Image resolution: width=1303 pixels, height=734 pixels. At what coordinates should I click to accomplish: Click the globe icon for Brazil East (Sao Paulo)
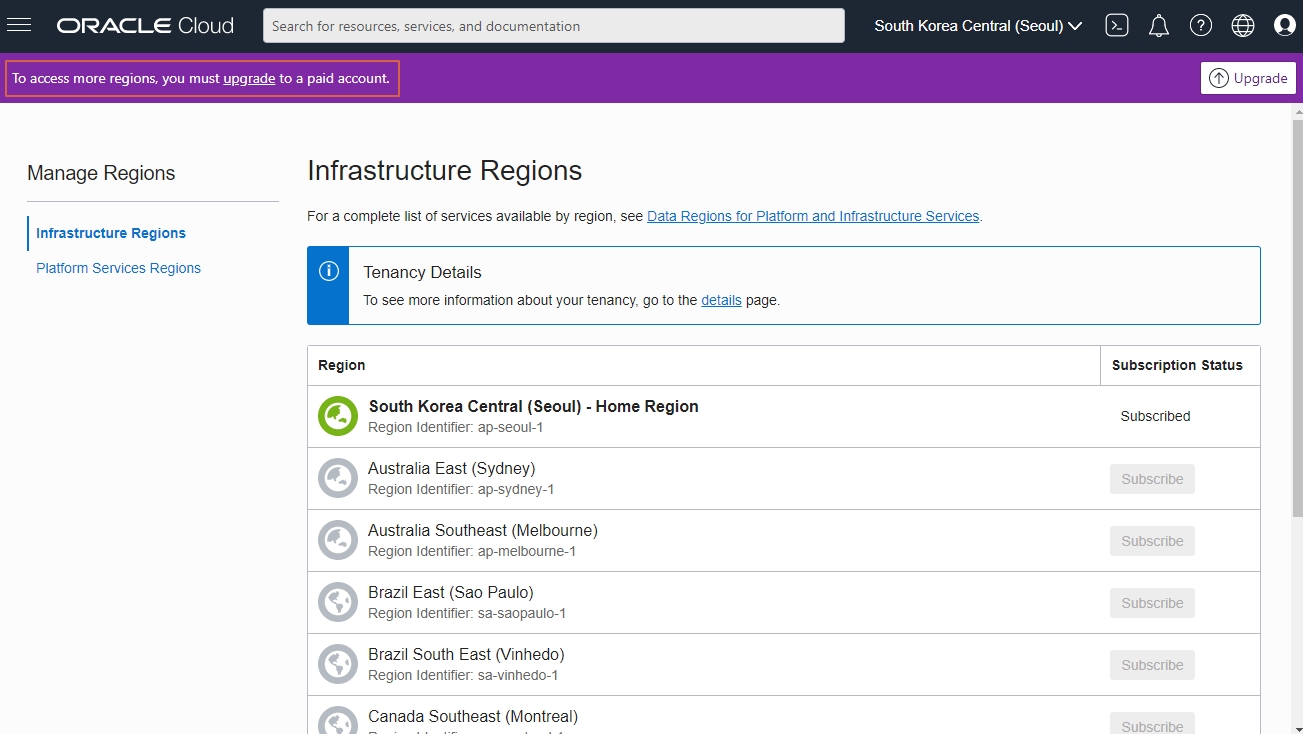338,602
